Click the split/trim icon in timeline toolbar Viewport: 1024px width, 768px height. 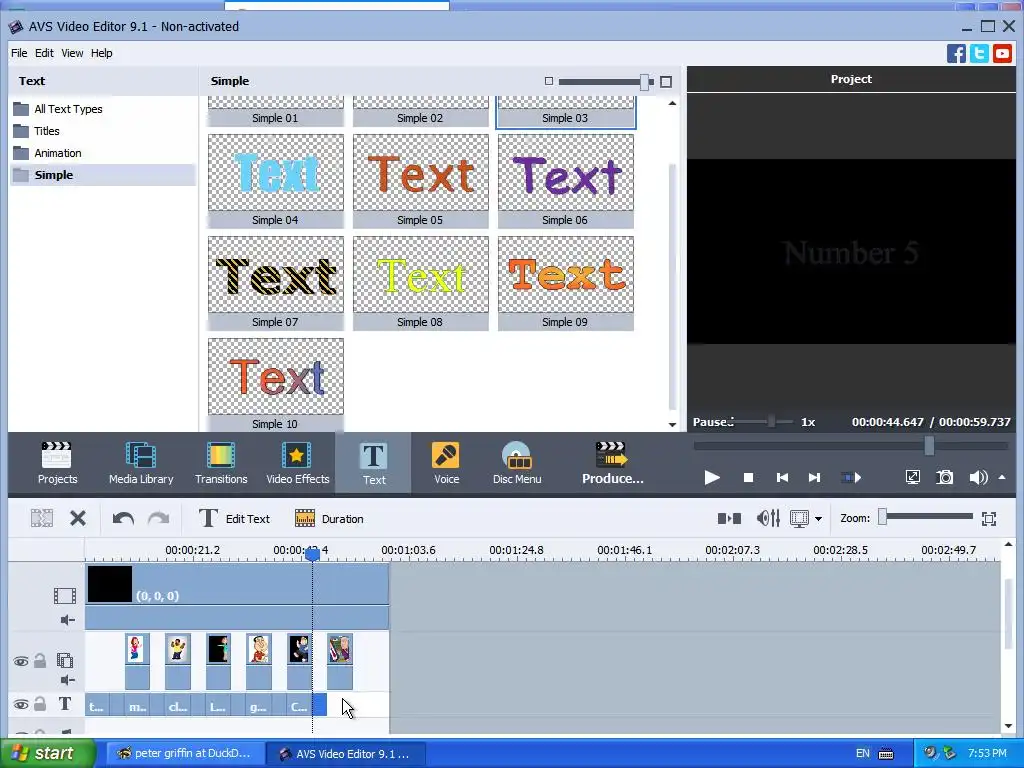click(x=41, y=519)
